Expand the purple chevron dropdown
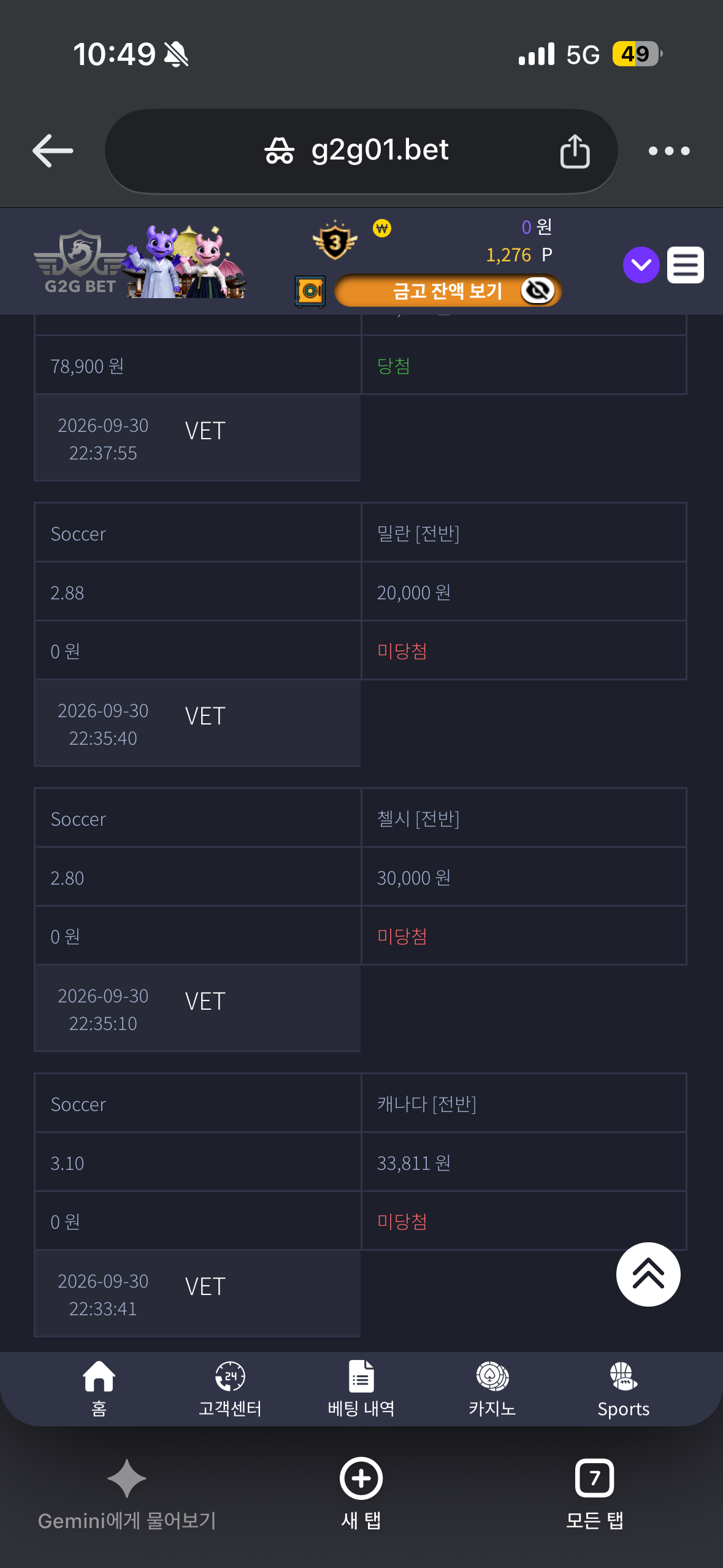 (641, 265)
